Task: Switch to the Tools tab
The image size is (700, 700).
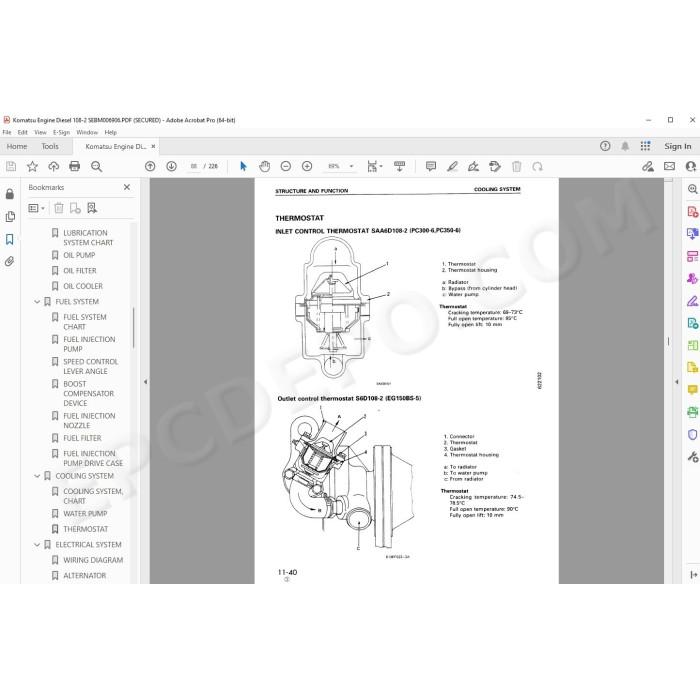Action: click(x=50, y=146)
